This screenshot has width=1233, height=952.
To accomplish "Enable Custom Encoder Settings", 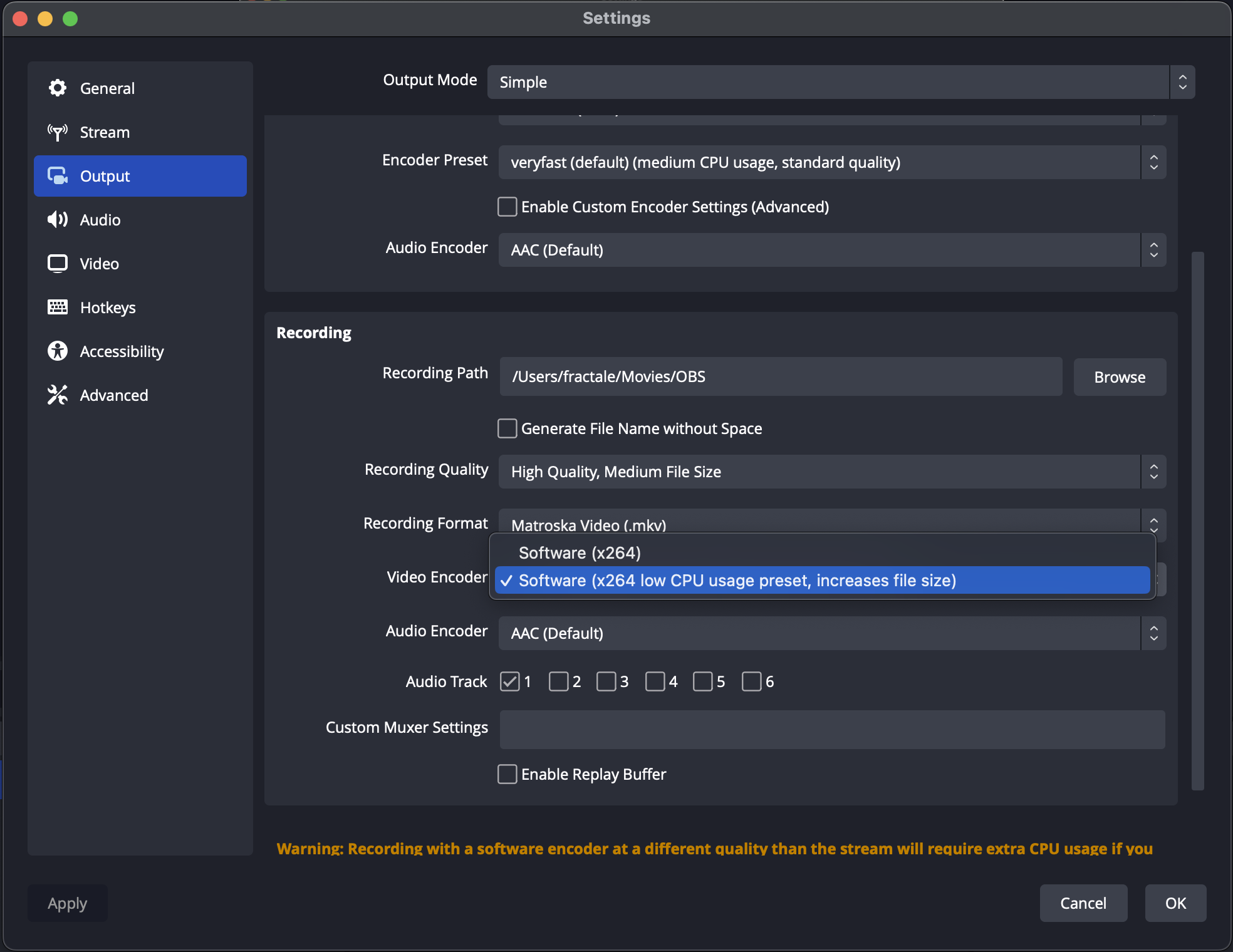I will pos(507,207).
